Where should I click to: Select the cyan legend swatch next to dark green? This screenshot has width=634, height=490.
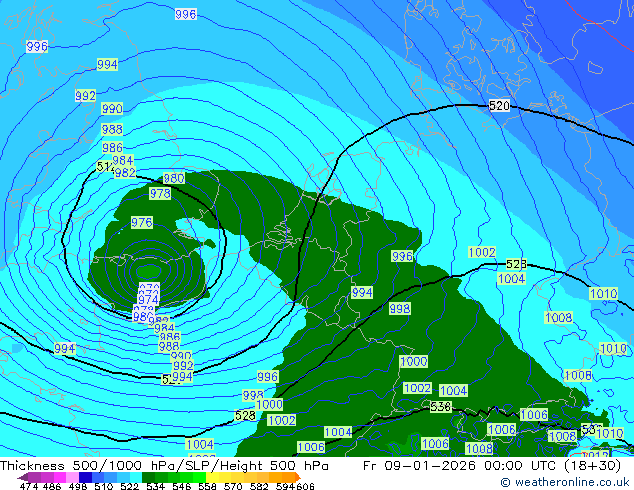[136, 477]
